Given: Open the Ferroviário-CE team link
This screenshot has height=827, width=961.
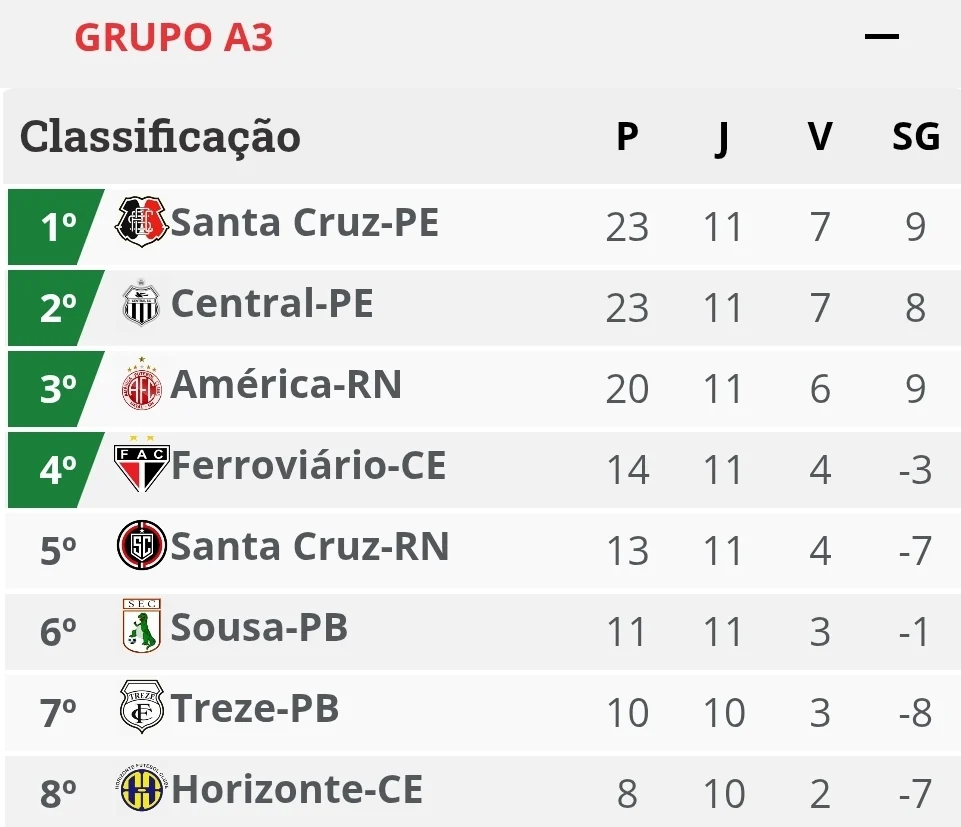Looking at the screenshot, I should [308, 465].
